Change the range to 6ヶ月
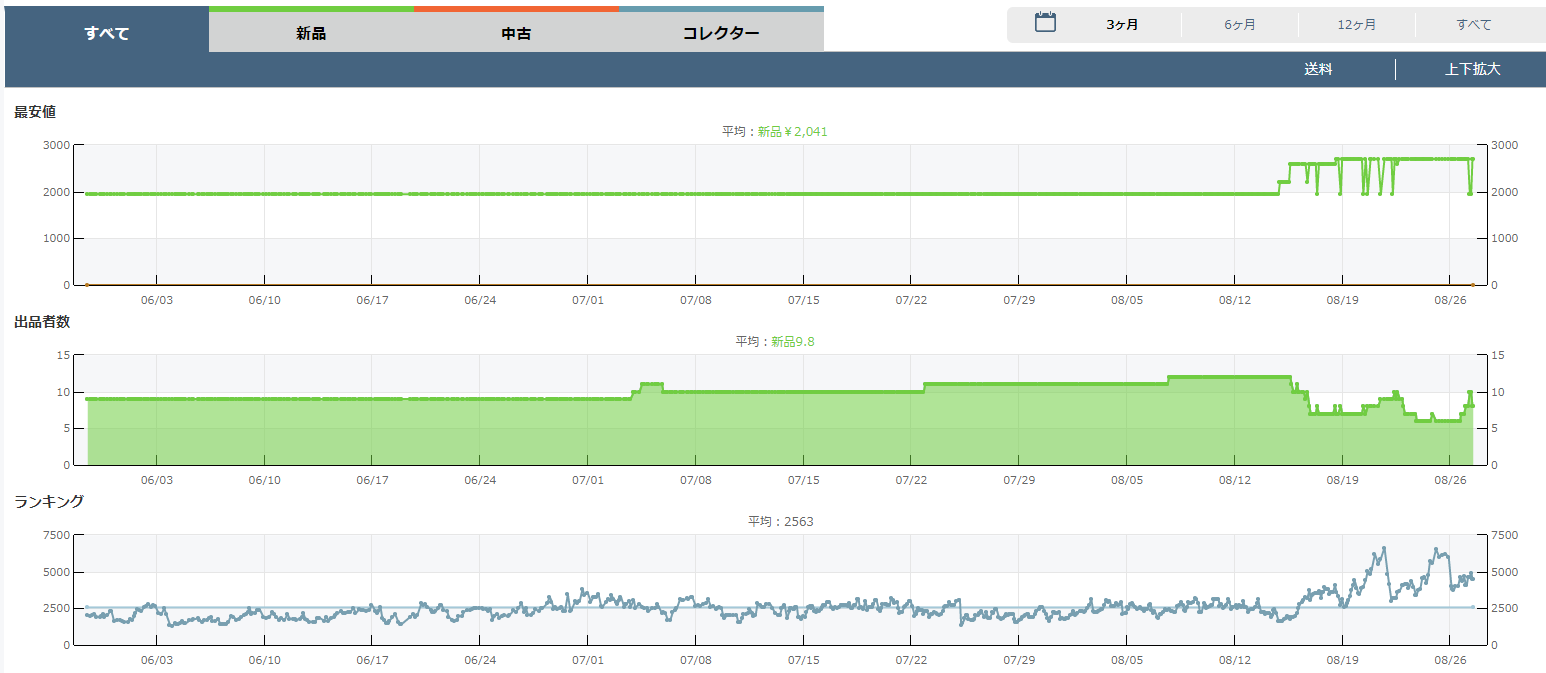 click(x=1240, y=25)
